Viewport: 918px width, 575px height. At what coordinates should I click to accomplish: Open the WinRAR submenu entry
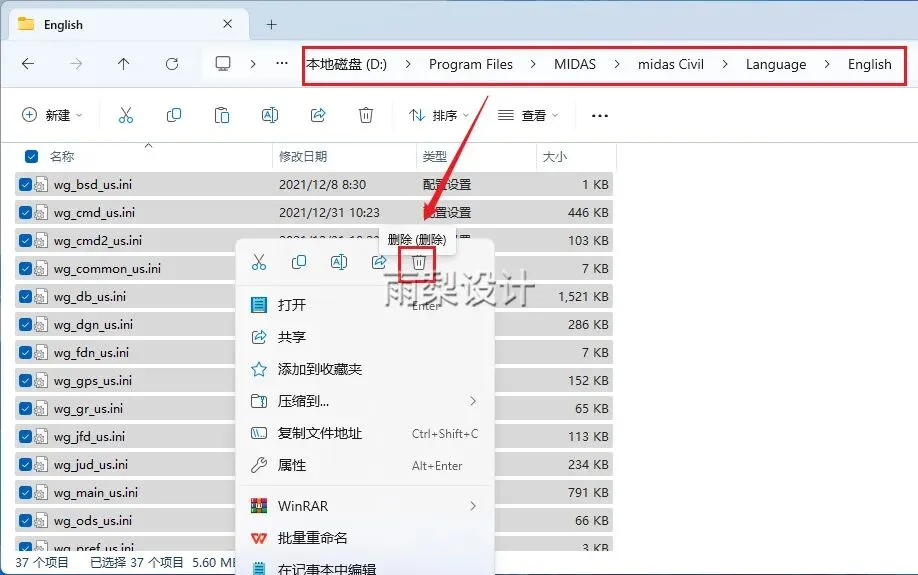coord(365,506)
